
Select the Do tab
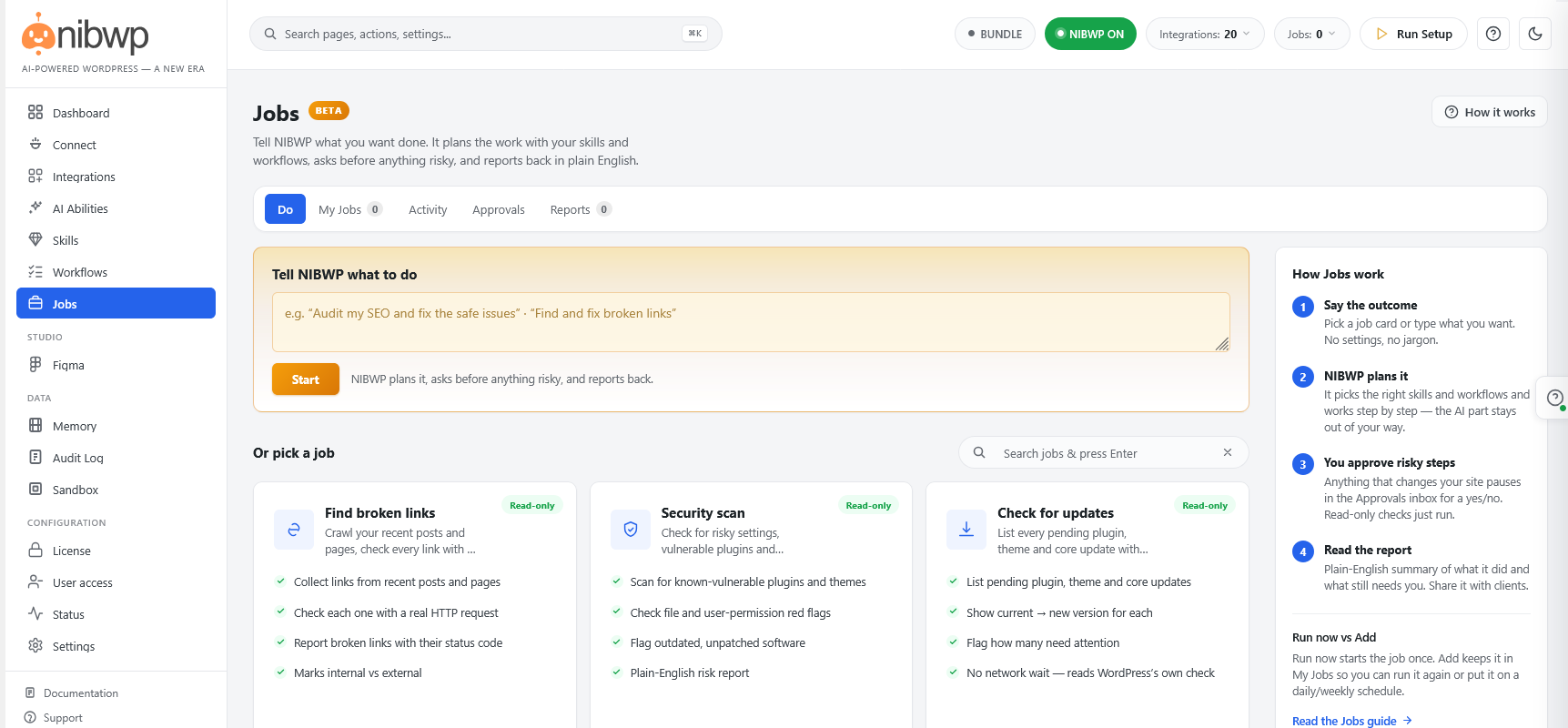pyautogui.click(x=285, y=209)
